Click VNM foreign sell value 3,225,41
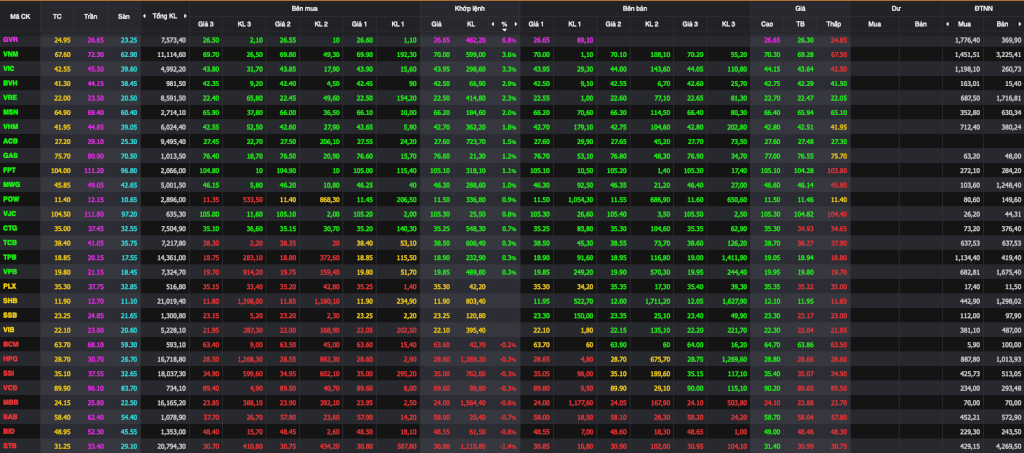Image resolution: width=1024 pixels, height=453 pixels. click(1010, 54)
